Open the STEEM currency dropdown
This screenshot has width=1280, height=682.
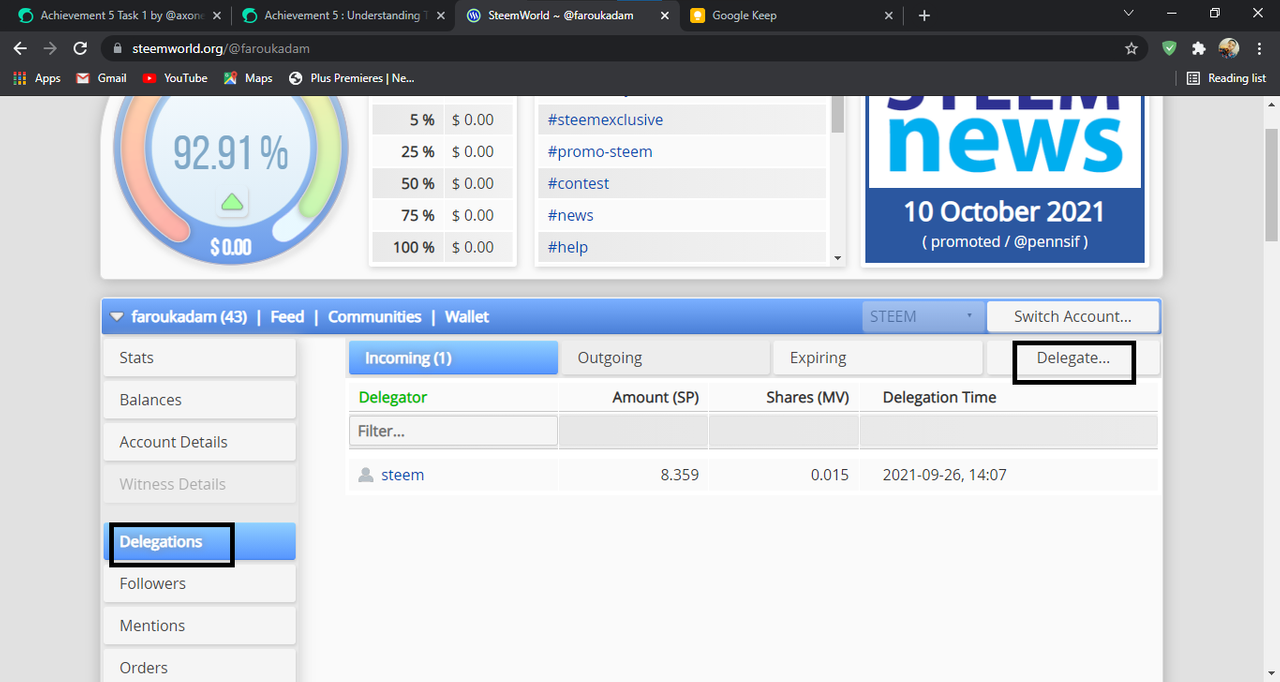coord(923,317)
